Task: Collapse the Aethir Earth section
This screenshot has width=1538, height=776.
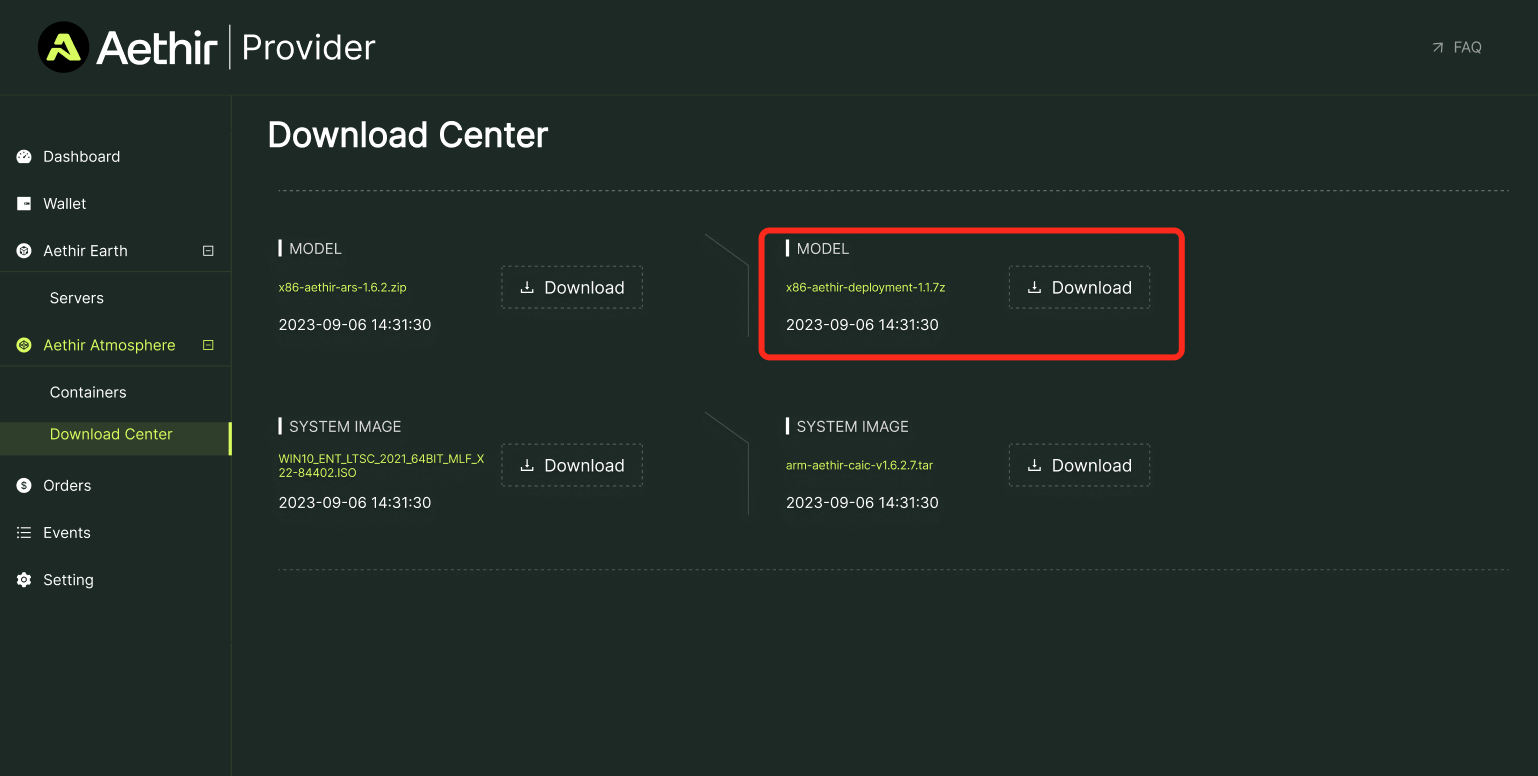Action: (x=208, y=251)
